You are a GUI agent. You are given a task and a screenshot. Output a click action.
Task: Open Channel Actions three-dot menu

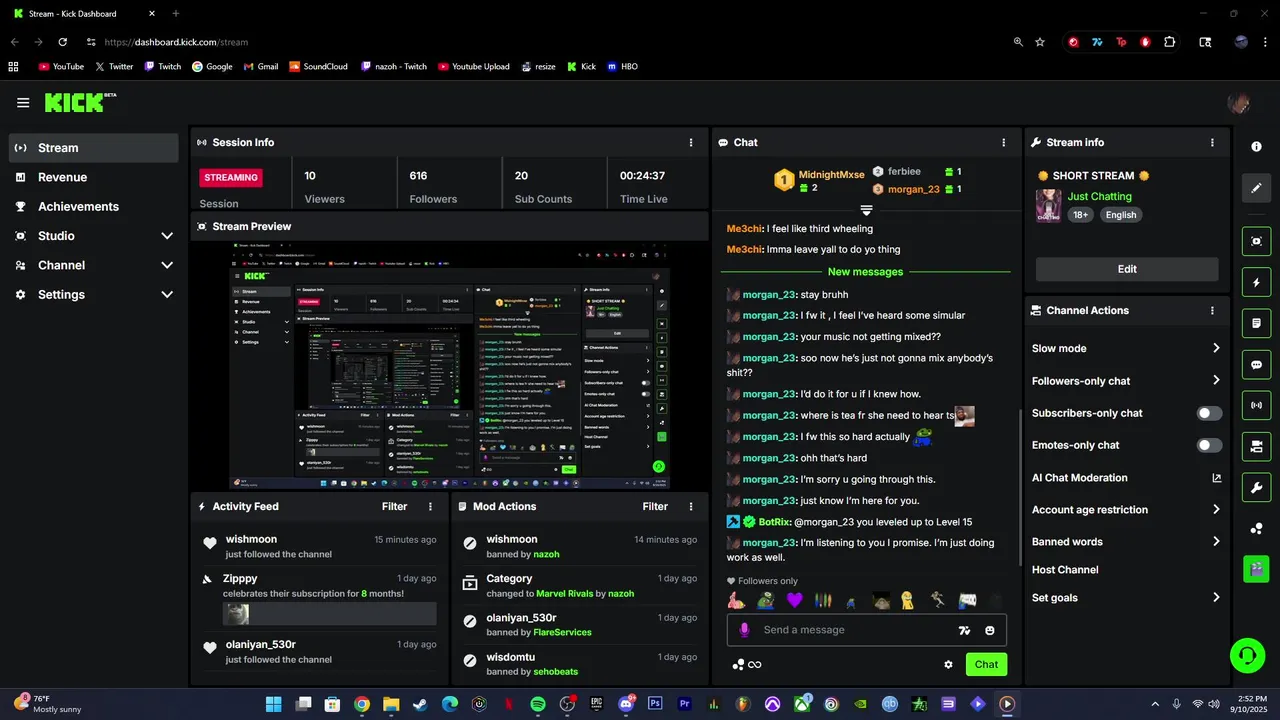1212,310
